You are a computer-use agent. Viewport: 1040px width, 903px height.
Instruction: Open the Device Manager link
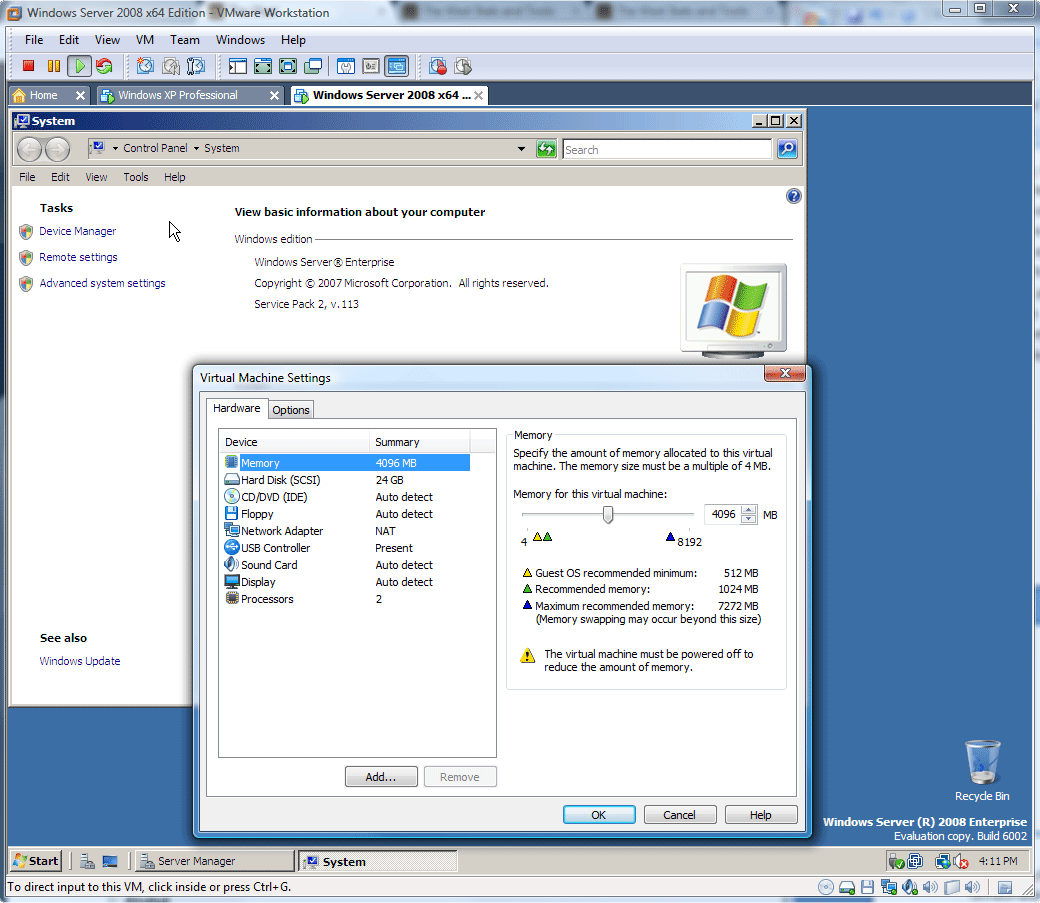point(78,231)
